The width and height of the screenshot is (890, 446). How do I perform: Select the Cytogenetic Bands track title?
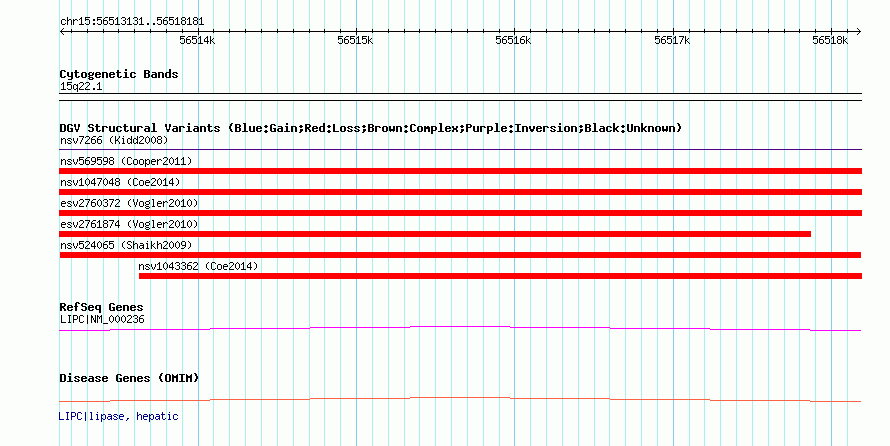[119, 74]
